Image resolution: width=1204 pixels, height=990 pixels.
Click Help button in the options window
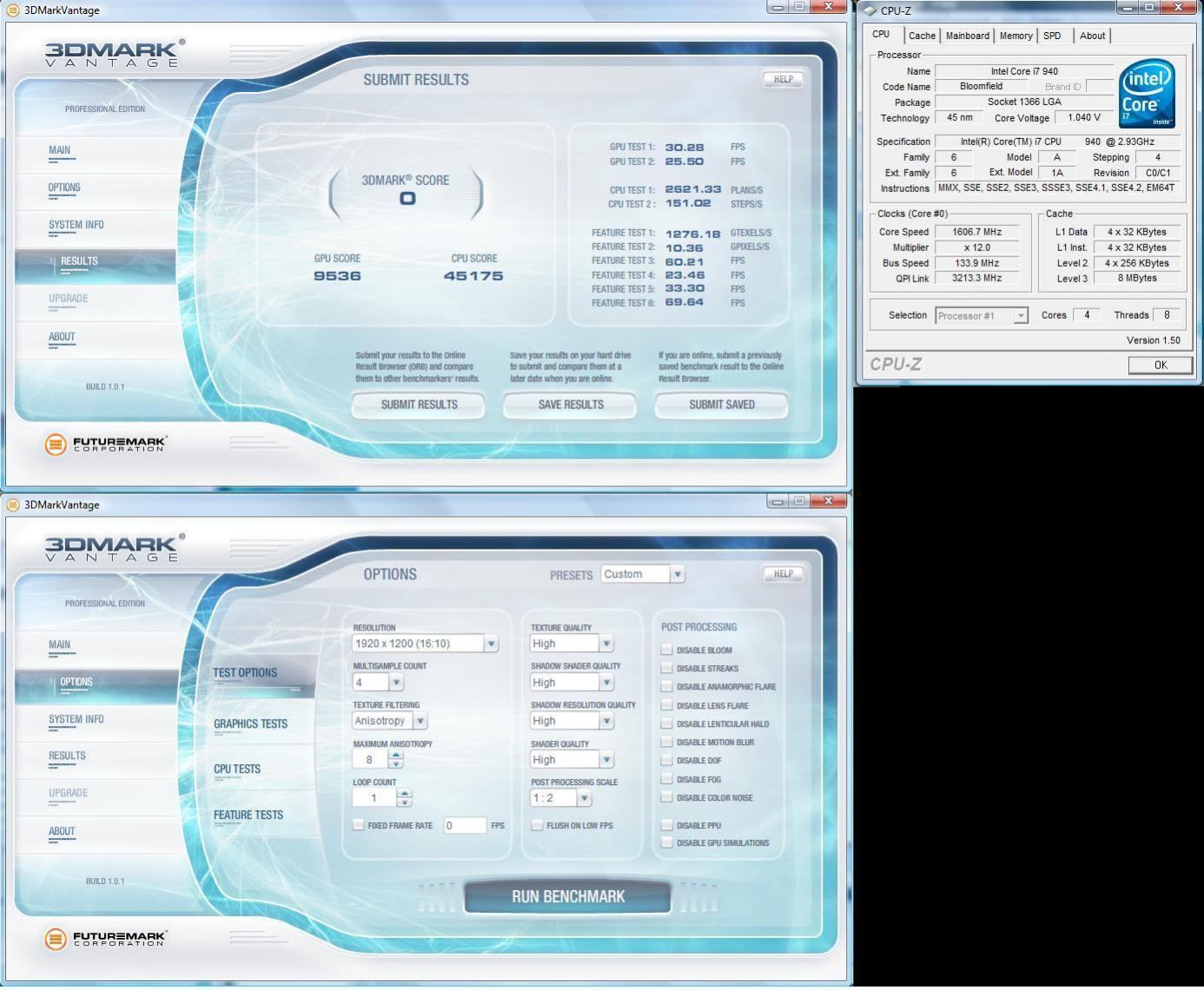pos(783,574)
